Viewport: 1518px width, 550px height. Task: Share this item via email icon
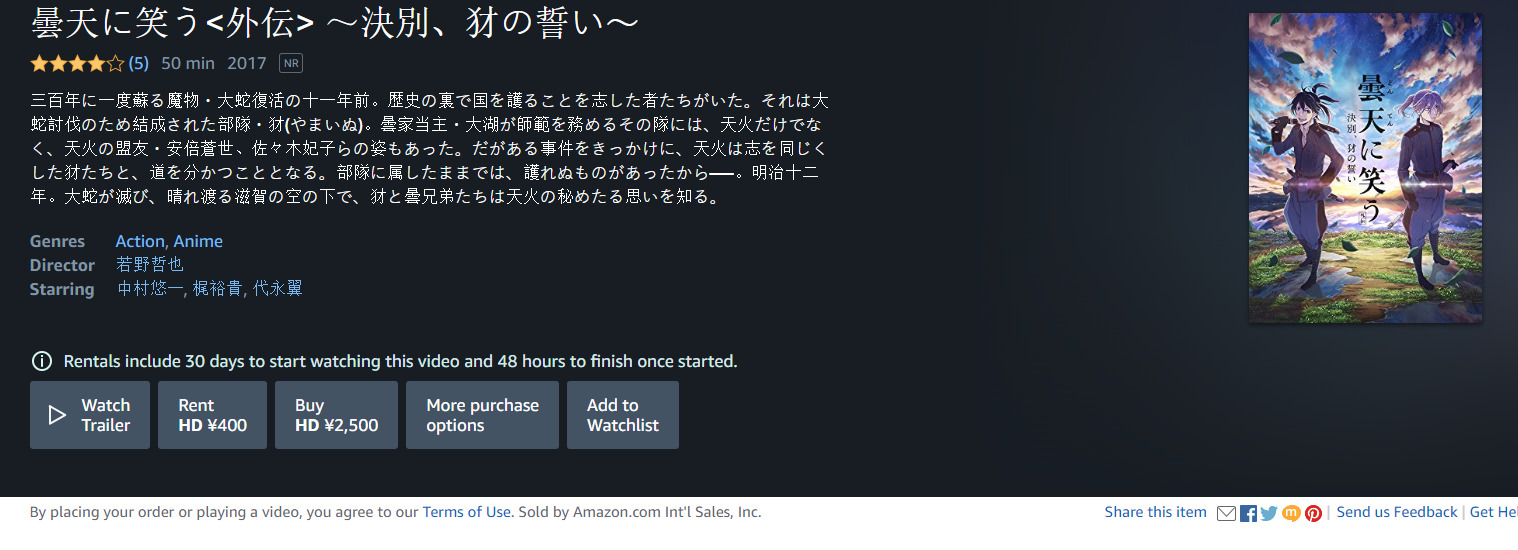pyautogui.click(x=1226, y=513)
